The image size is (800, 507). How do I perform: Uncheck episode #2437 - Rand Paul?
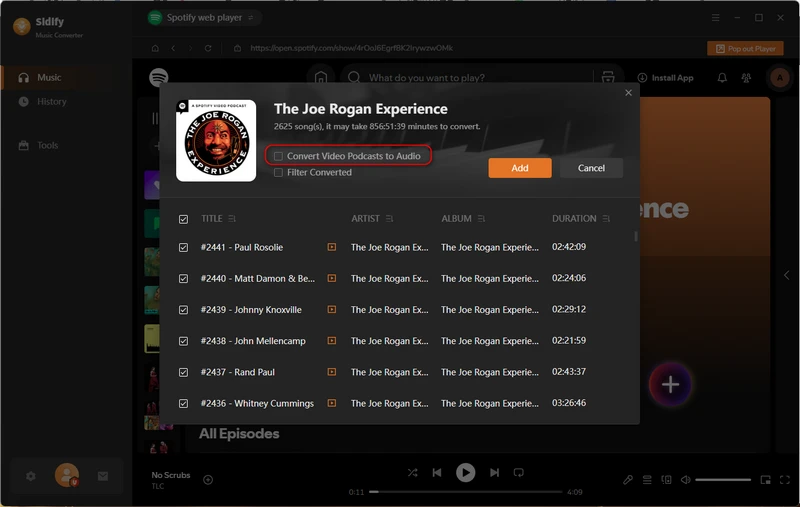[x=183, y=372]
